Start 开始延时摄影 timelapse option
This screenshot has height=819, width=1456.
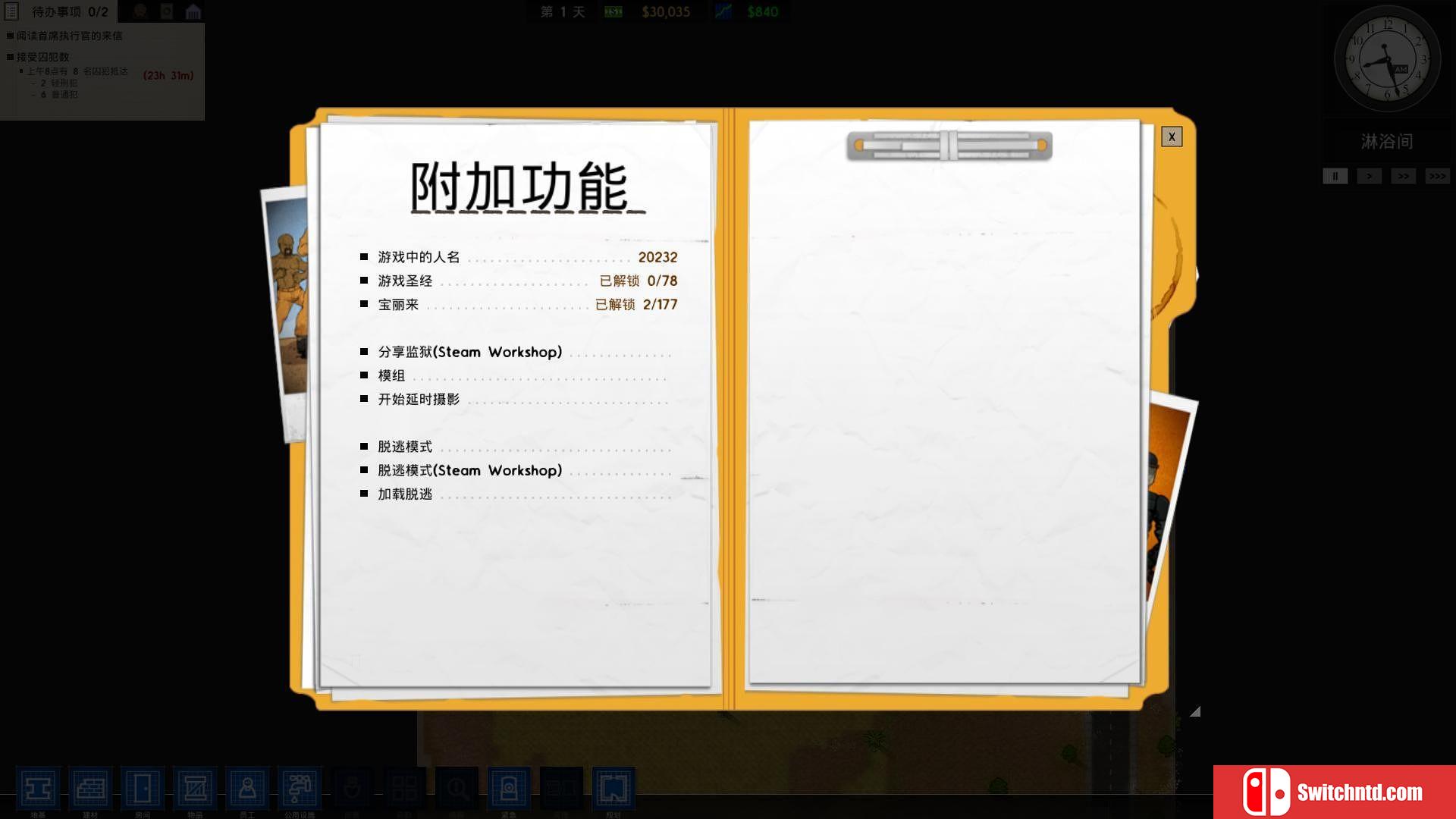coord(419,399)
